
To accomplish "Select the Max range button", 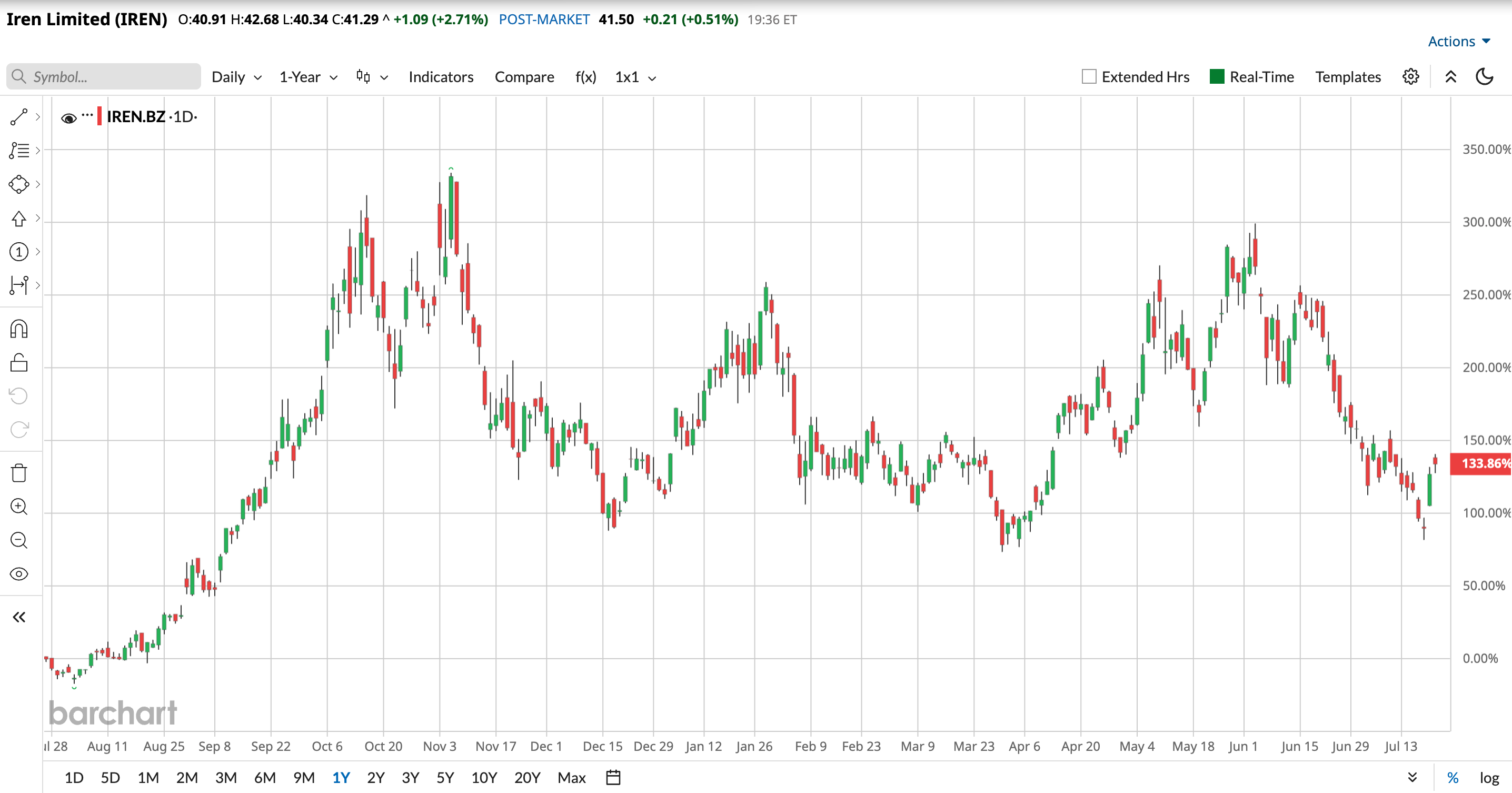I will [572, 778].
